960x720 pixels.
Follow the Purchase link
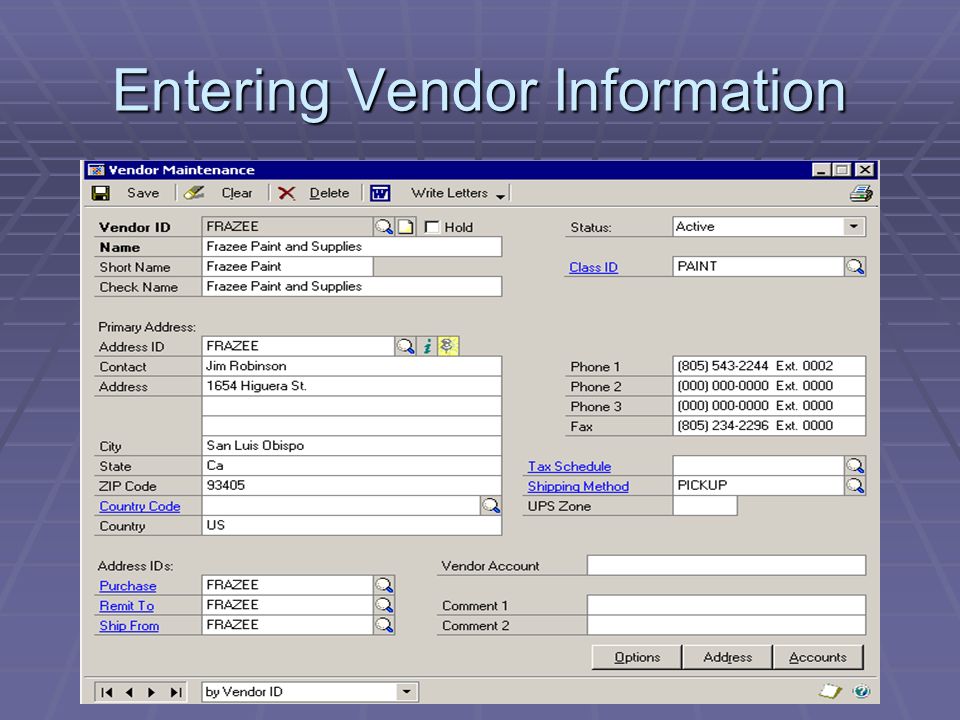pyautogui.click(x=127, y=586)
